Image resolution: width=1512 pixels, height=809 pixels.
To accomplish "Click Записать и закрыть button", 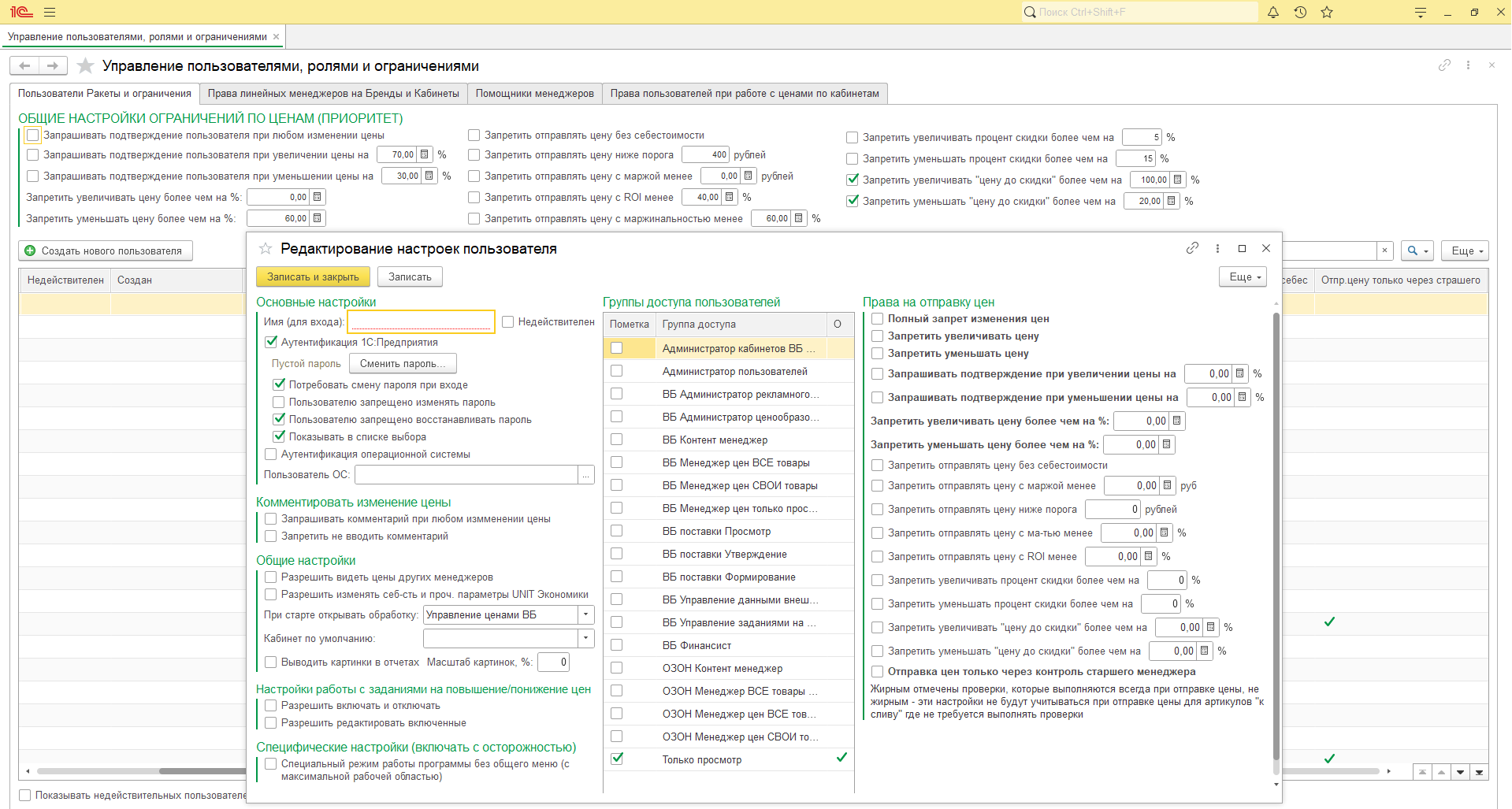I will [313, 276].
